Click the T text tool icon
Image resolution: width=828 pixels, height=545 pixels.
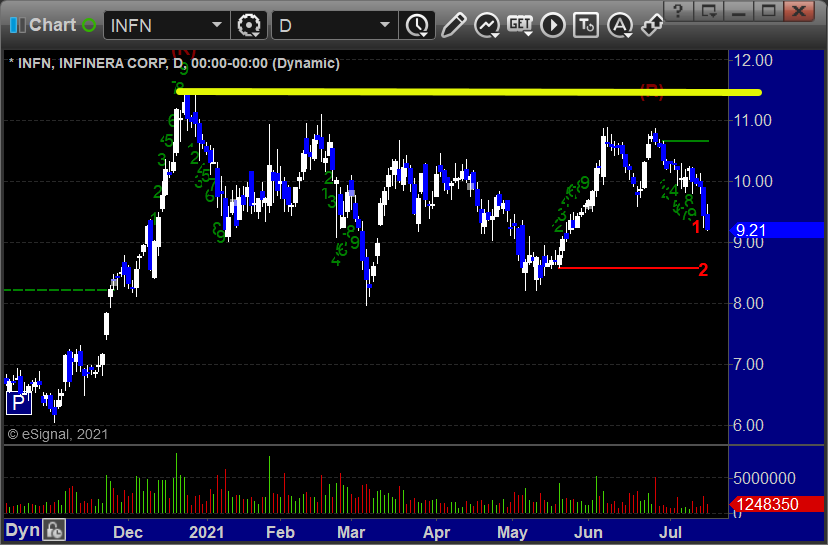pyautogui.click(x=586, y=25)
